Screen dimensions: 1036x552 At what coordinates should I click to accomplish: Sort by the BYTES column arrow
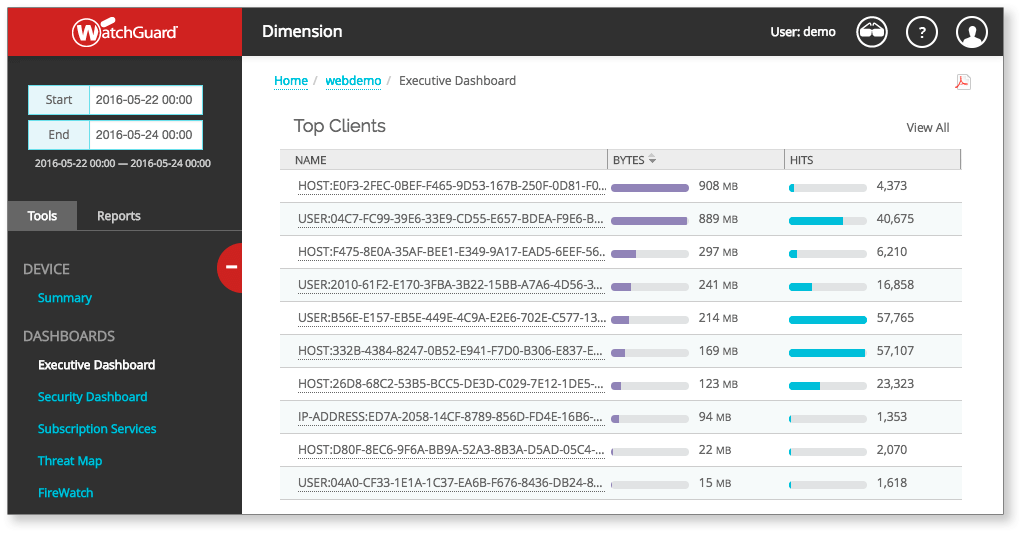pos(652,160)
